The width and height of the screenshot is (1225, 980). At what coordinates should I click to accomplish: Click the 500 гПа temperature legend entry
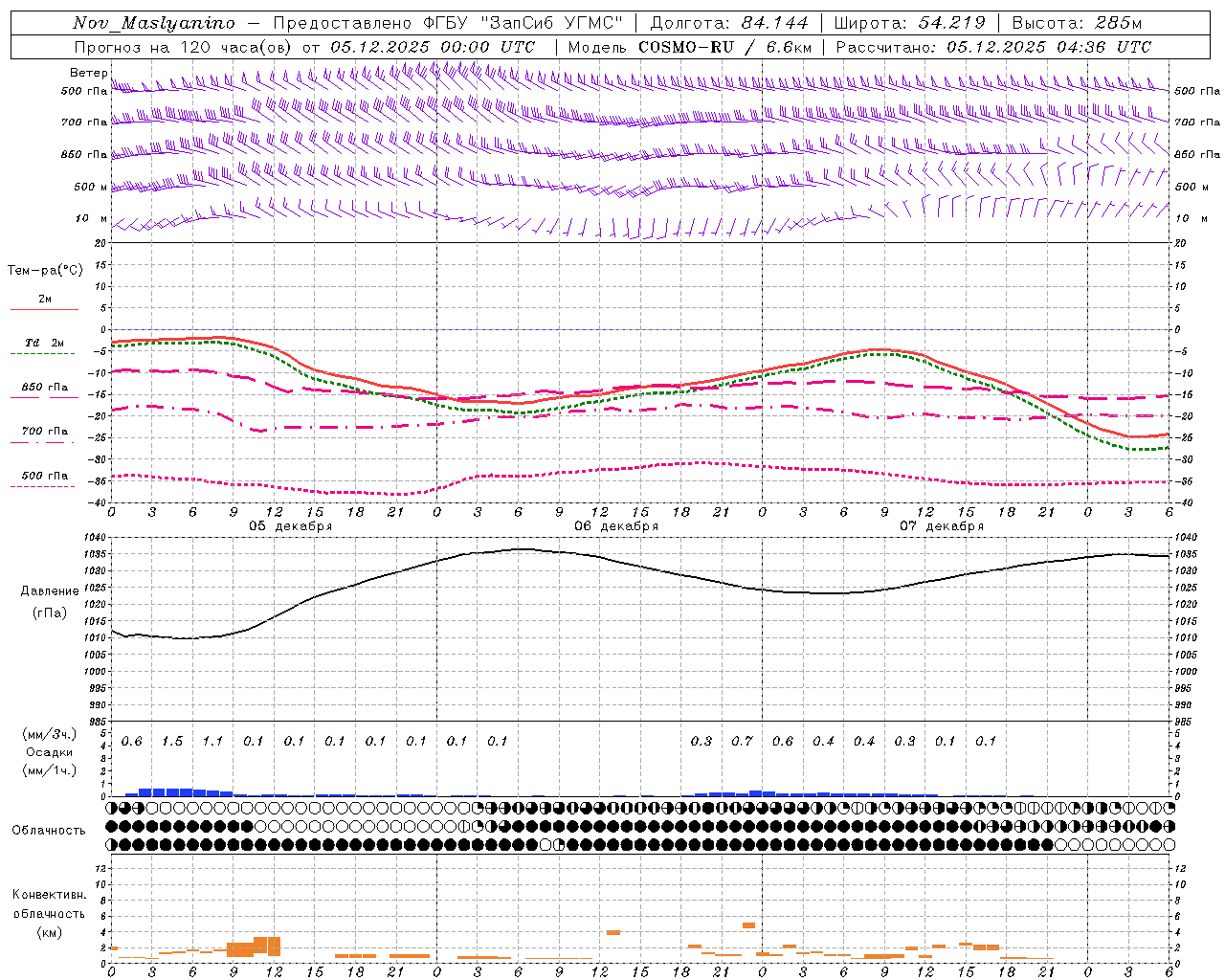[45, 476]
